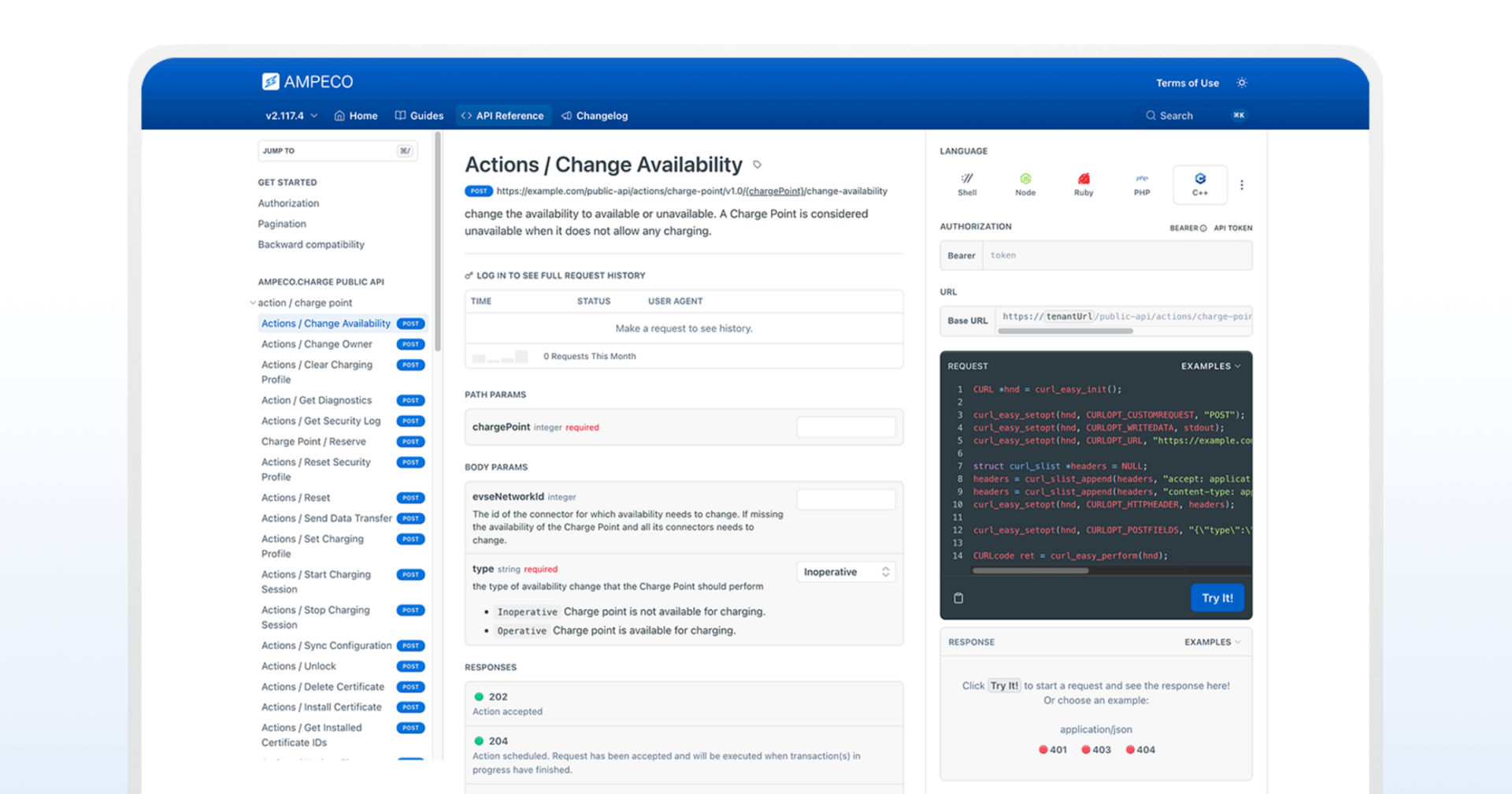Collapse action / charge point section

[x=253, y=303]
